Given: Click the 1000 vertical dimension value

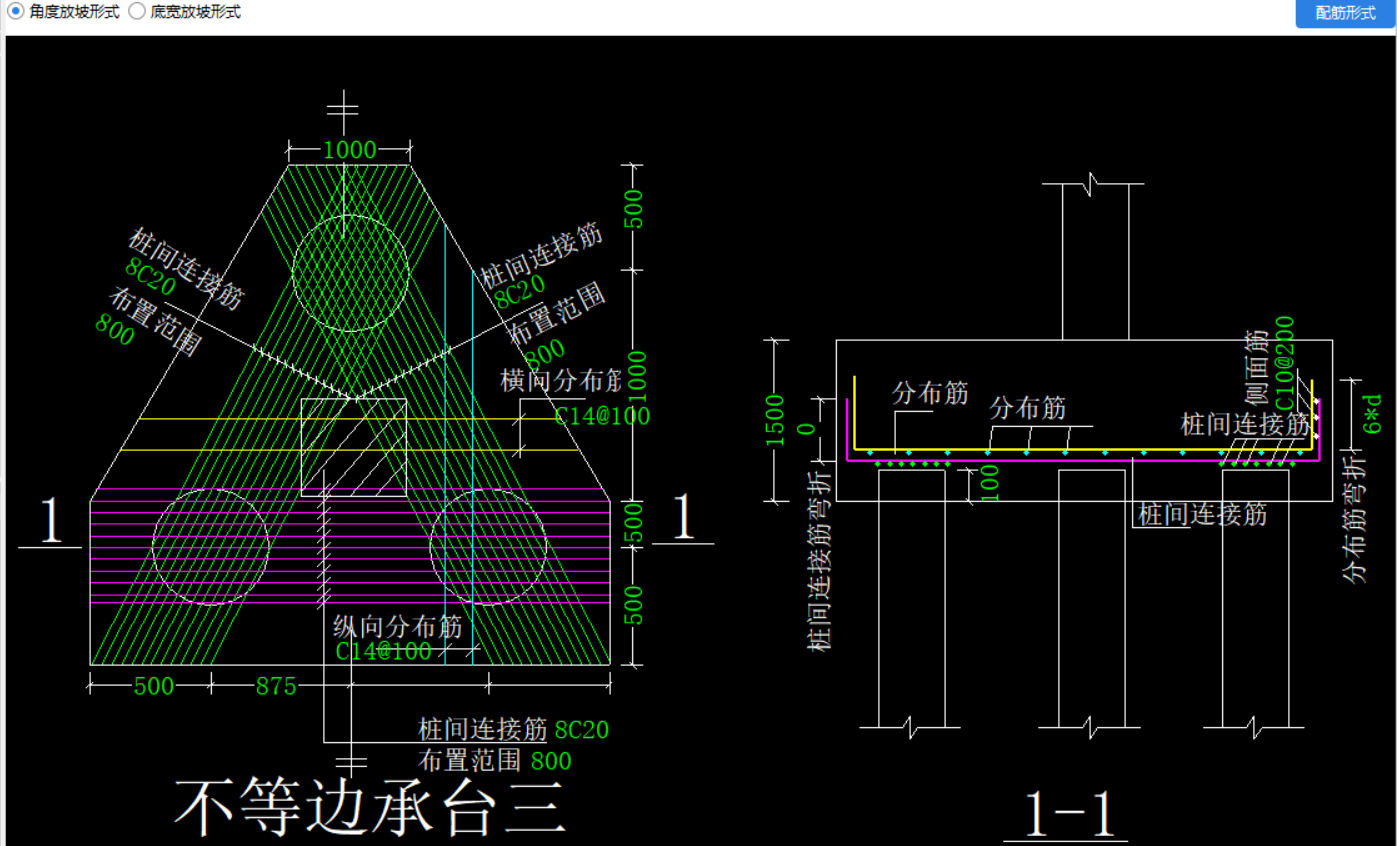Looking at the screenshot, I should click(x=637, y=378).
